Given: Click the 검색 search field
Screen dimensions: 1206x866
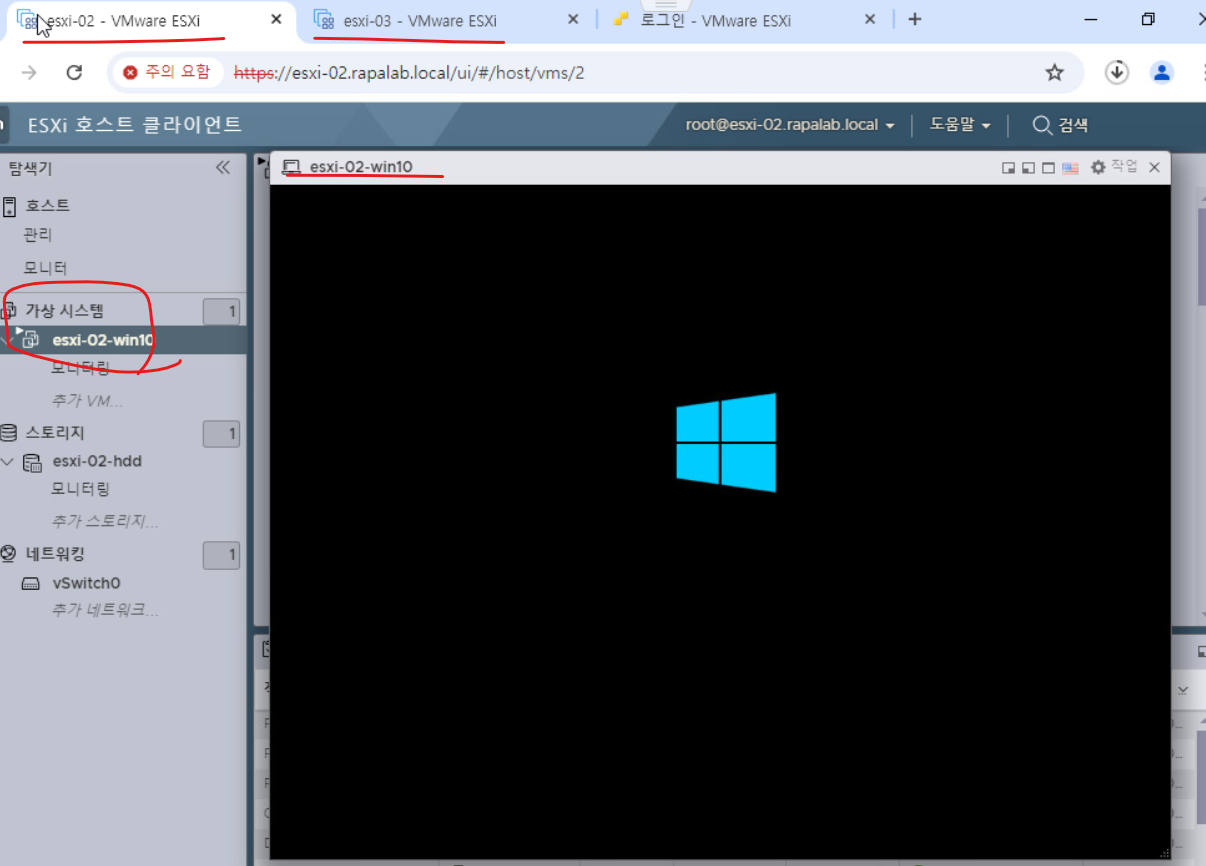Looking at the screenshot, I should [x=1073, y=125].
